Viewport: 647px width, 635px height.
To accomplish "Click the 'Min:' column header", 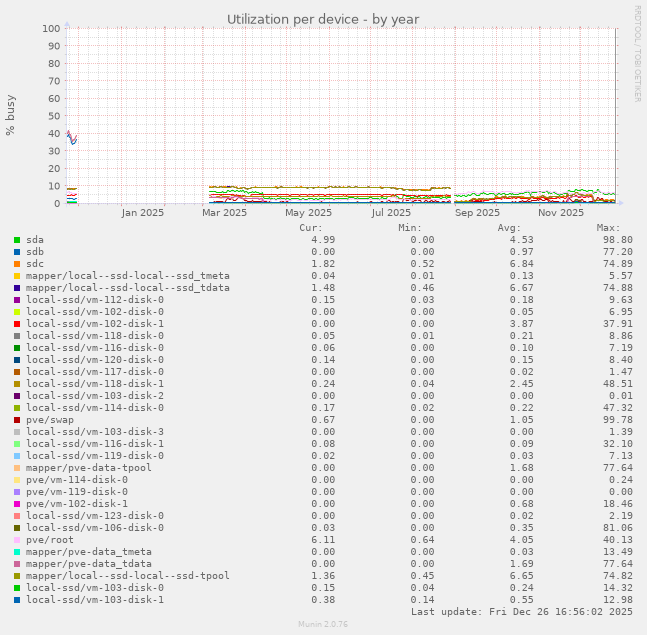I will [x=410, y=228].
